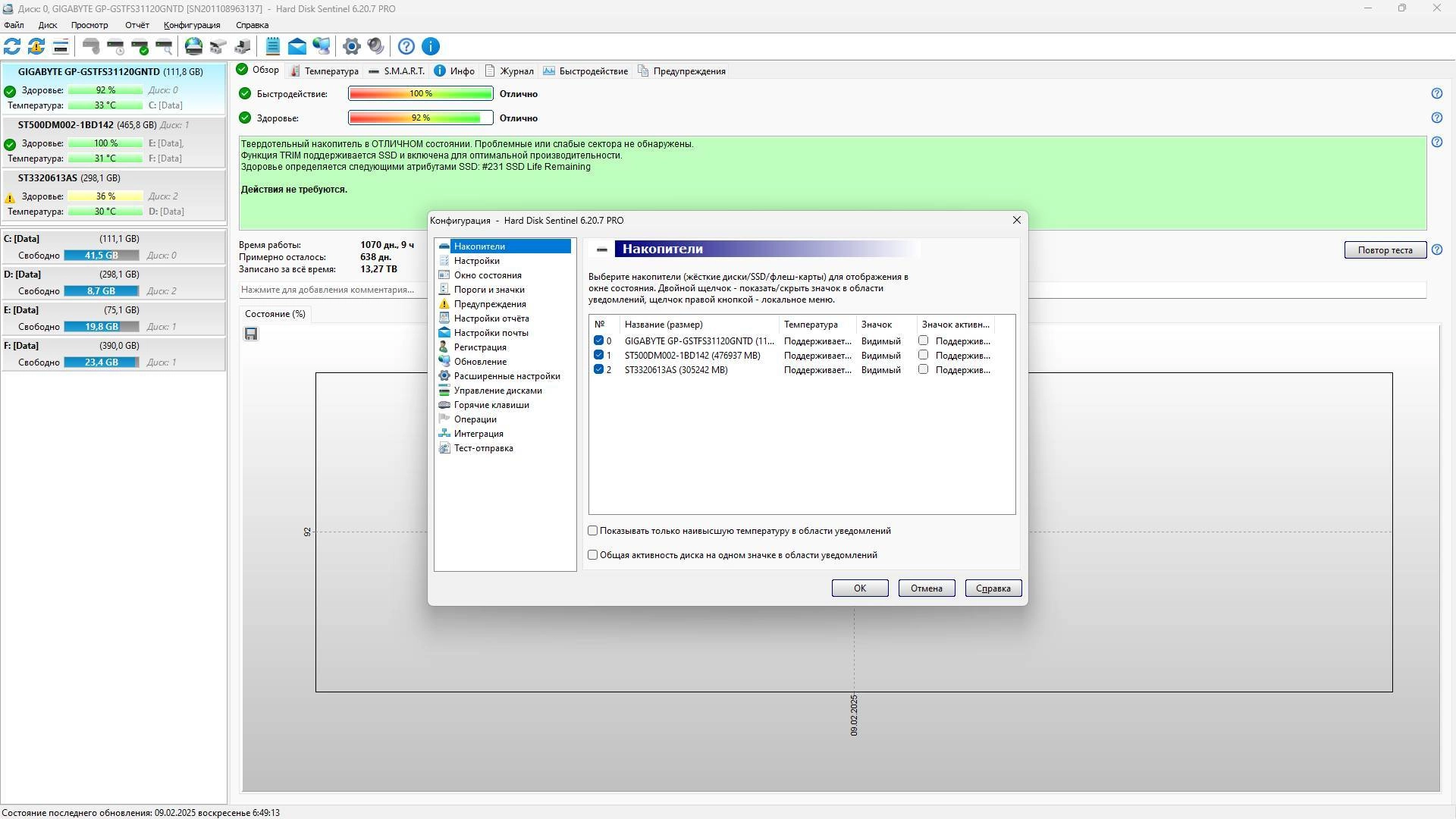1456x819 pixels.
Task: Click Справка button in the configuration dialog
Action: pos(993,588)
